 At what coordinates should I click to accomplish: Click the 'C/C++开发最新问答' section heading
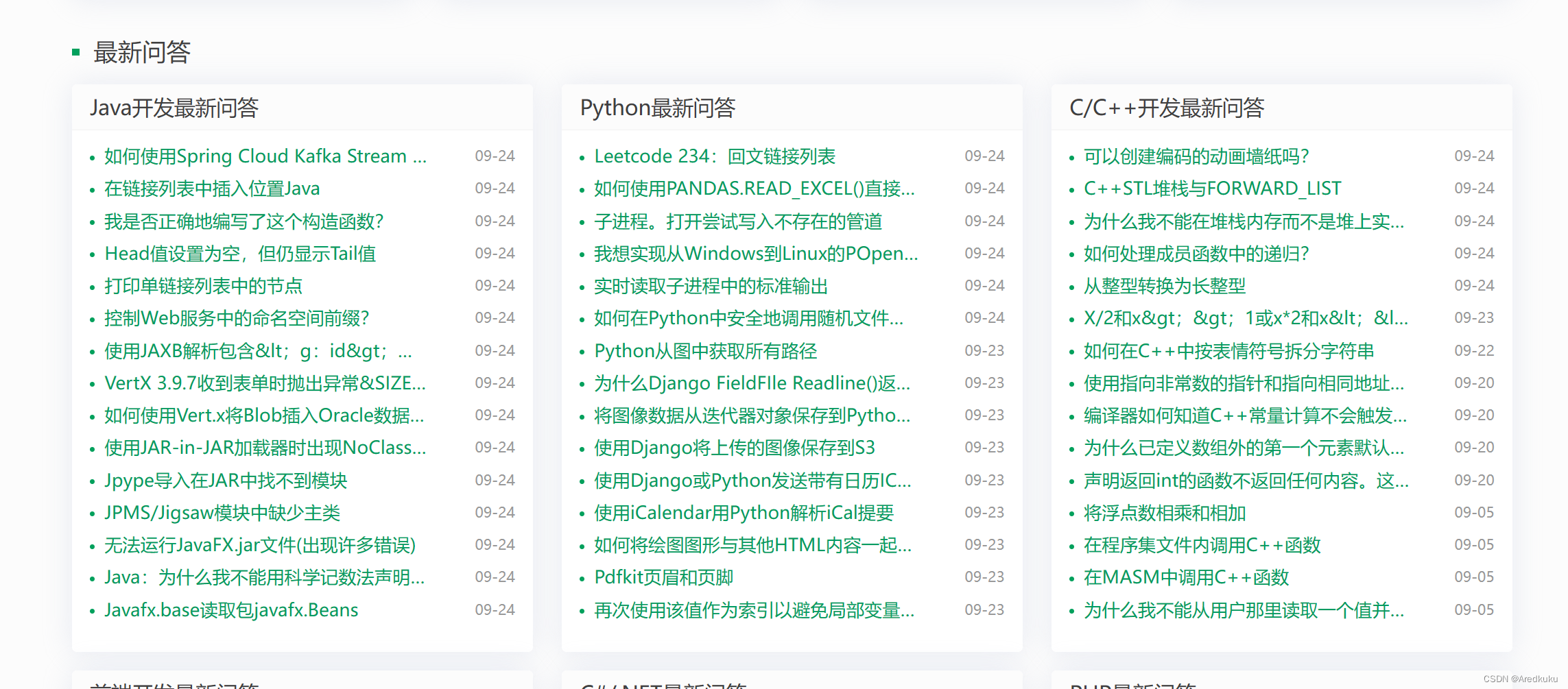[1167, 108]
